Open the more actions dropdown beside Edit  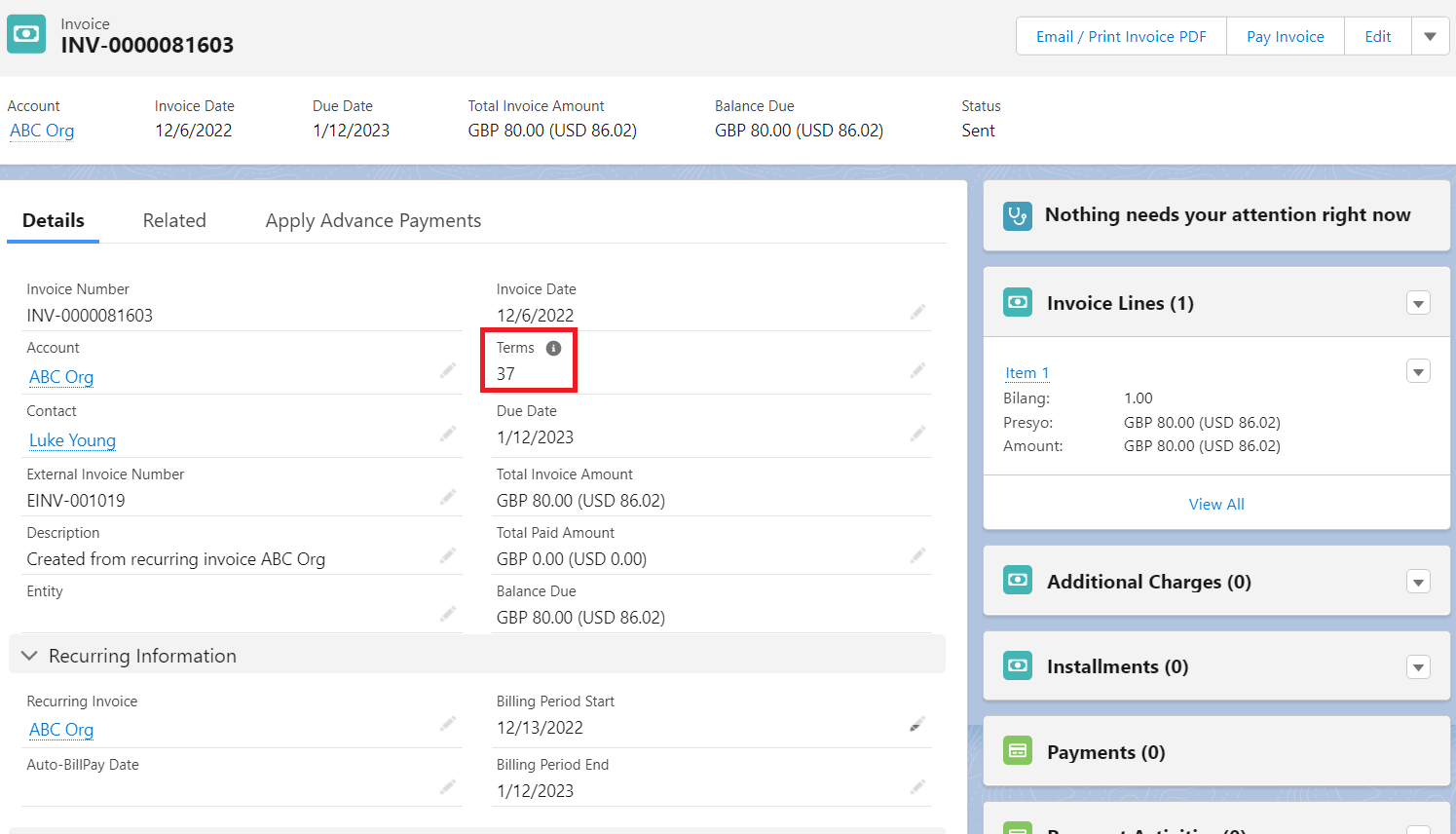click(1430, 37)
